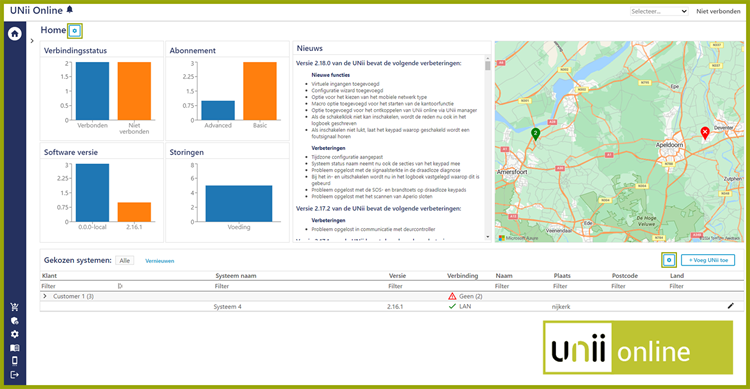Screen dimensions: 750x389
Task: Focus the Versie filter field
Action: (x=416, y=286)
